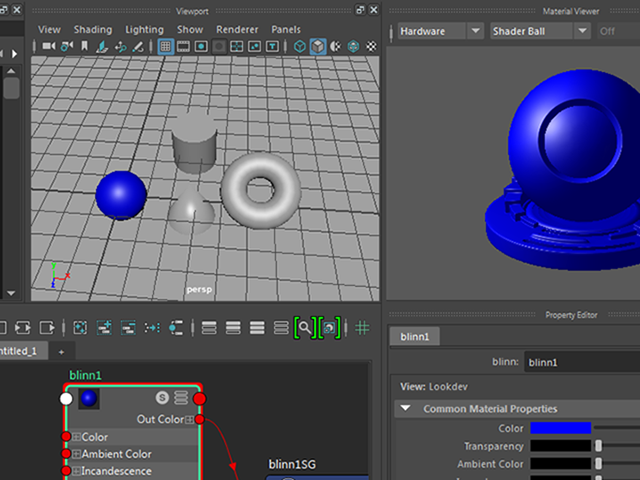Toggle the viewport Grid display button
The image size is (640, 480).
165,46
